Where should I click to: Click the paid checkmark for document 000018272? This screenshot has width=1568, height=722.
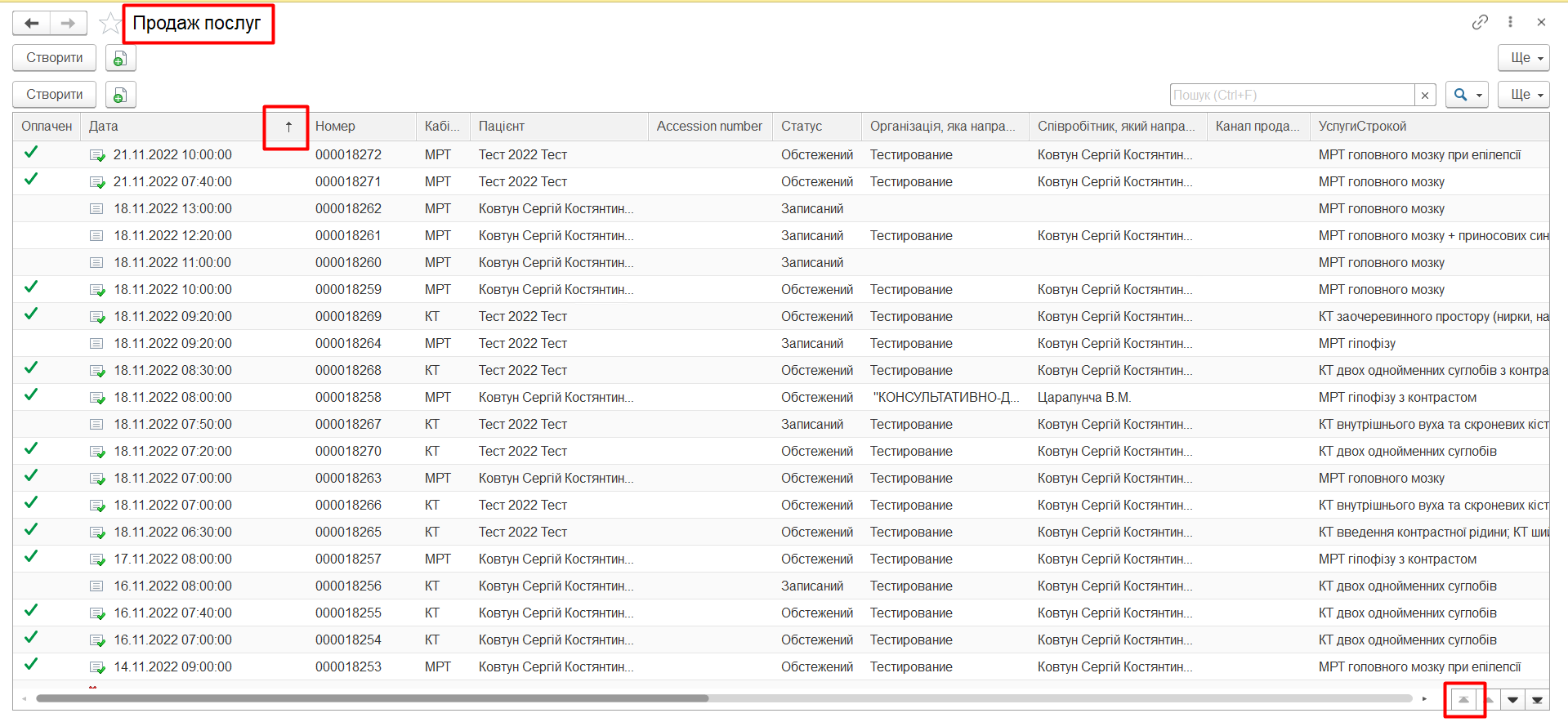pos(31,153)
